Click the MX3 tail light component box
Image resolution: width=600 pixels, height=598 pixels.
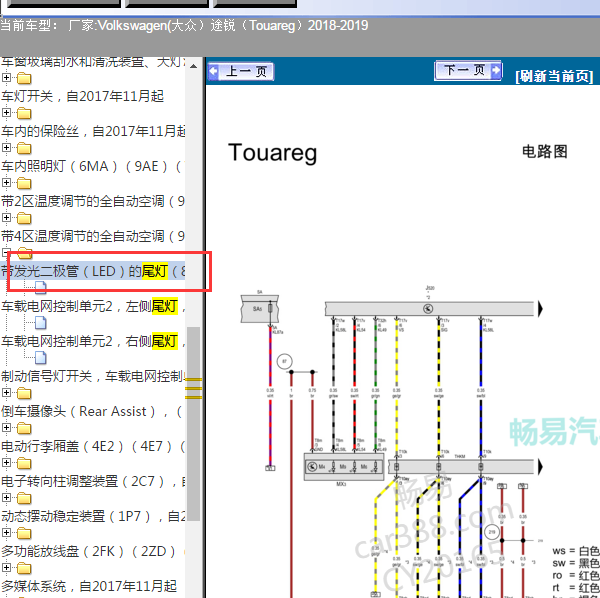(x=344, y=466)
